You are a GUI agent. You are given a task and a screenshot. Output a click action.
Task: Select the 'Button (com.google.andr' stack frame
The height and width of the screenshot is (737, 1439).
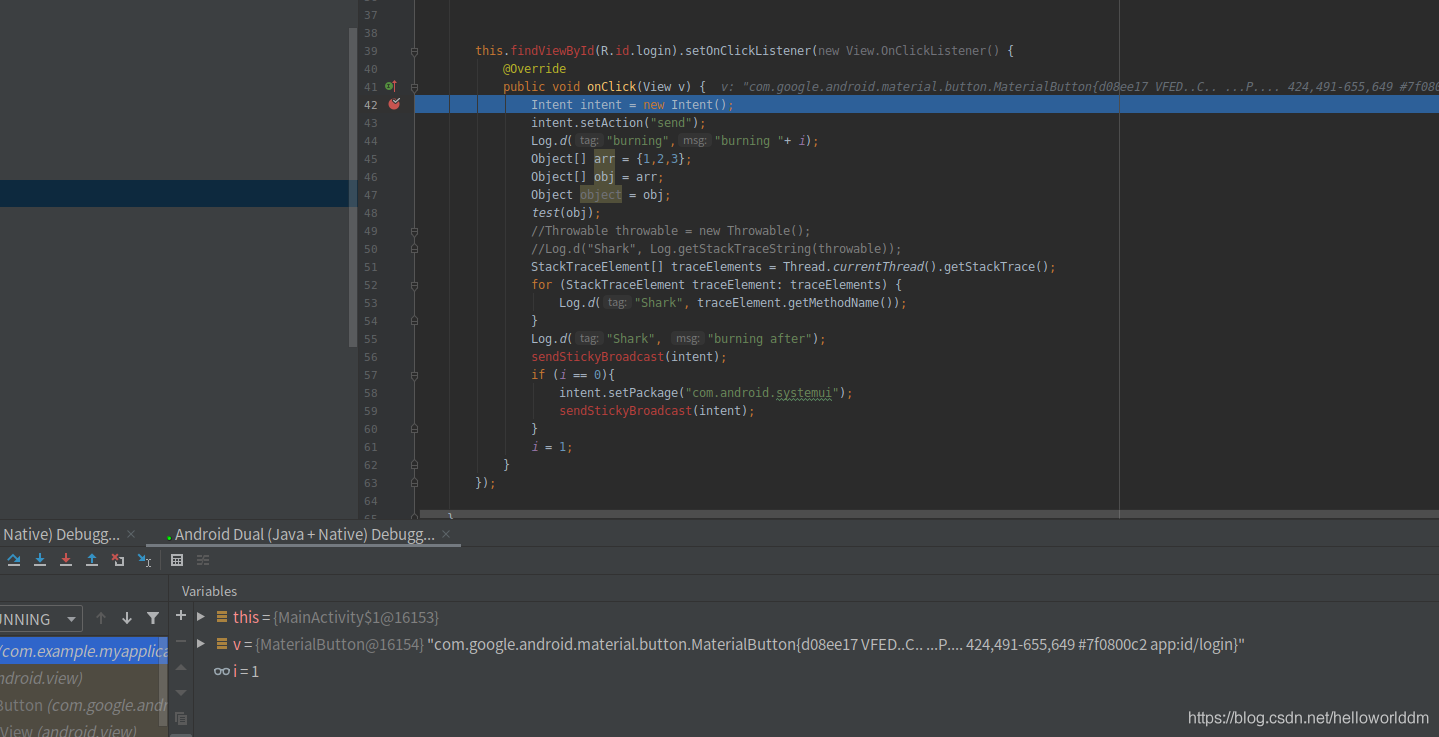point(84,705)
